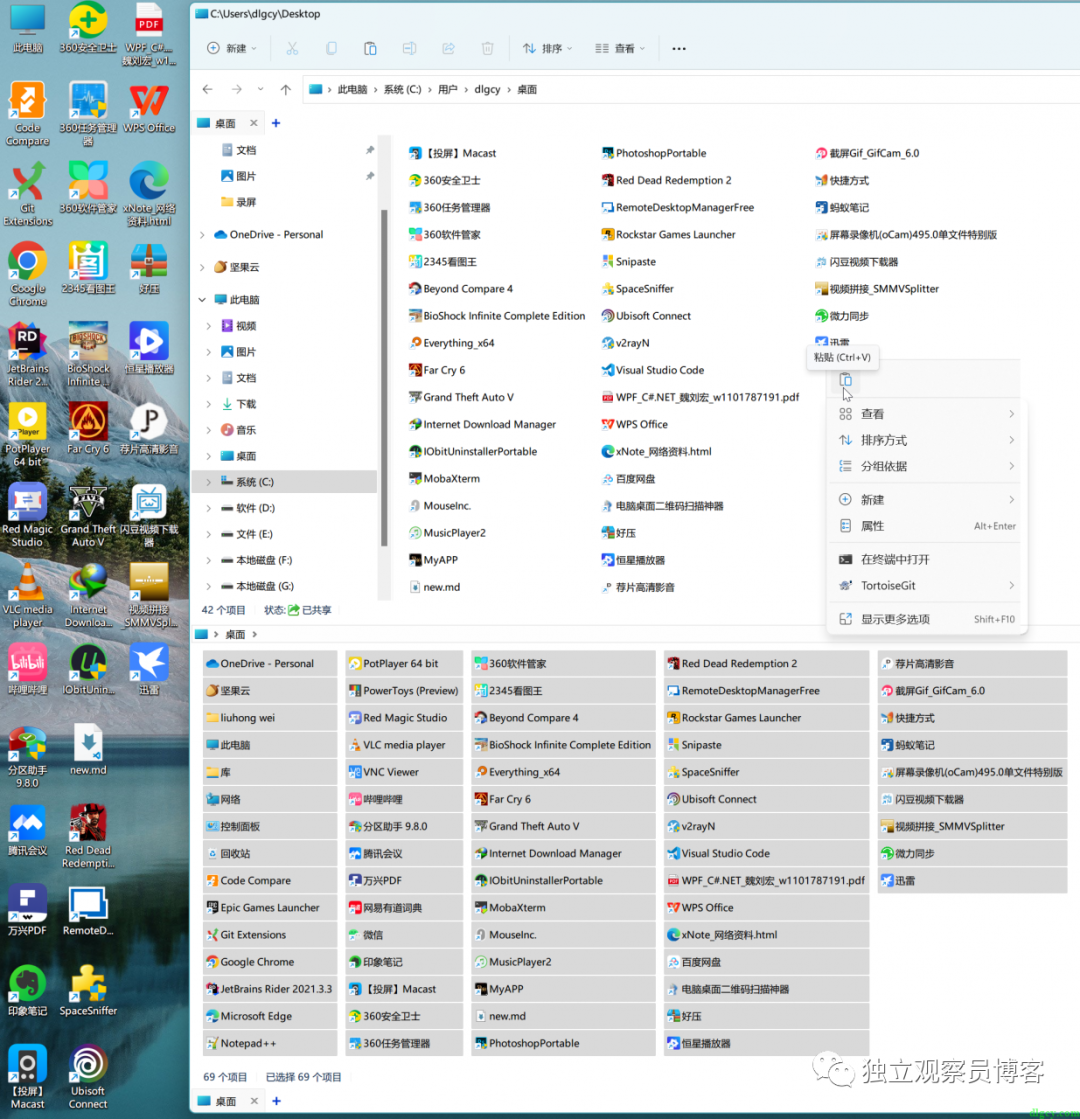The height and width of the screenshot is (1119, 1080).
Task: Choose 属性 in the context menu
Action: 927,526
